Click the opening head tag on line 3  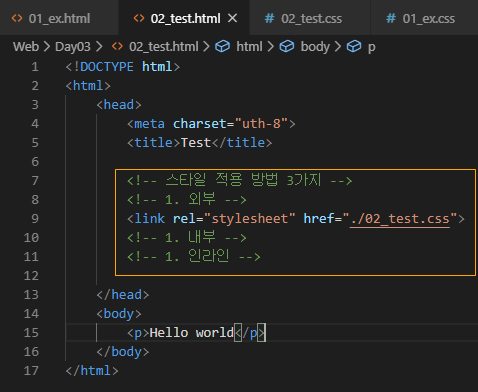(119, 105)
